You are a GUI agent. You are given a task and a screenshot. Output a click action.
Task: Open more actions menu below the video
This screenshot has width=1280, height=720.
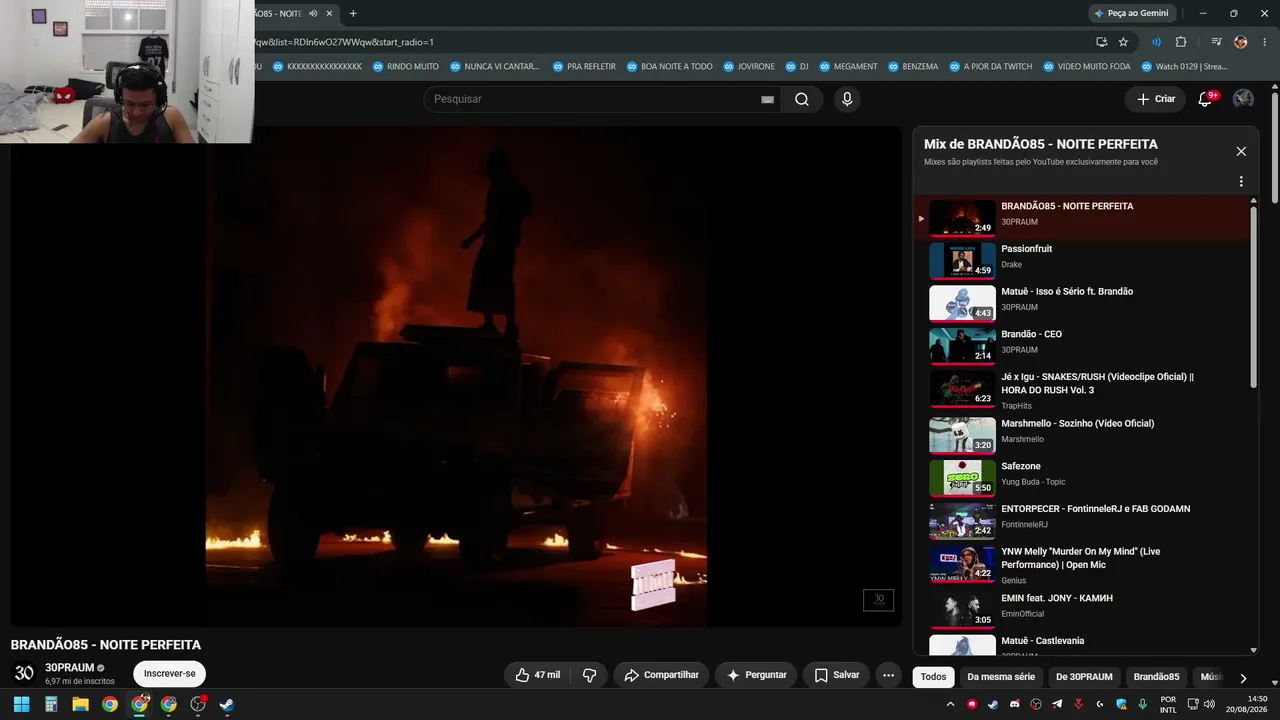[888, 675]
